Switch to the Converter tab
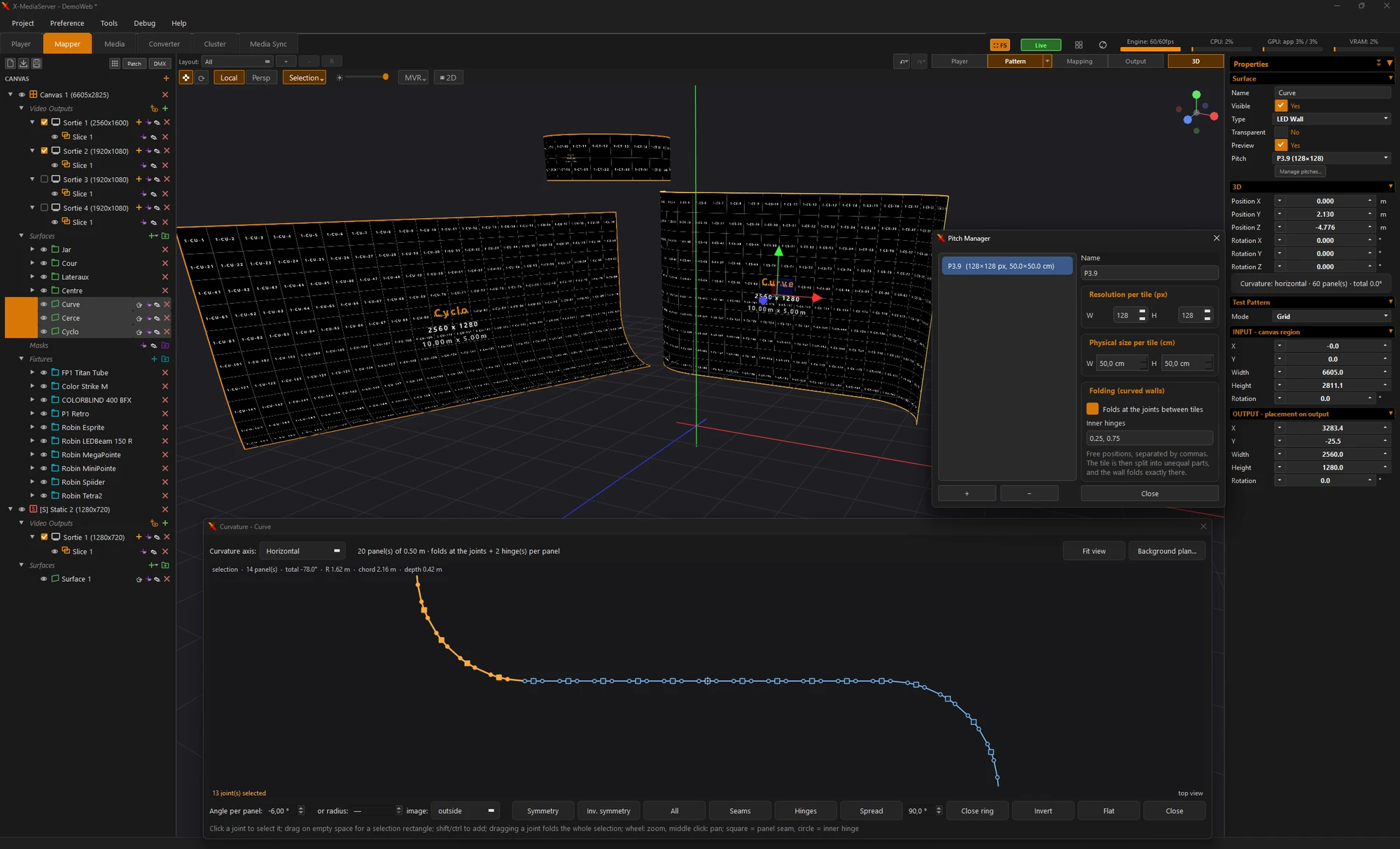 [x=164, y=44]
